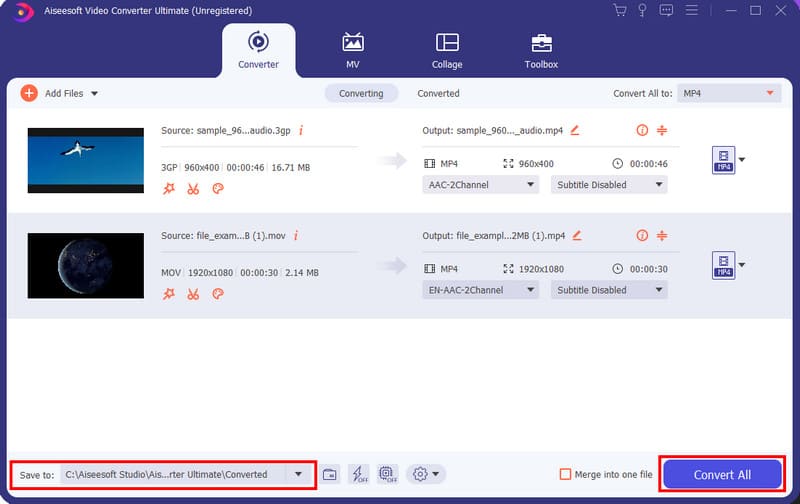Click the 2.14 MB file size
The height and width of the screenshot is (504, 800).
302,272
